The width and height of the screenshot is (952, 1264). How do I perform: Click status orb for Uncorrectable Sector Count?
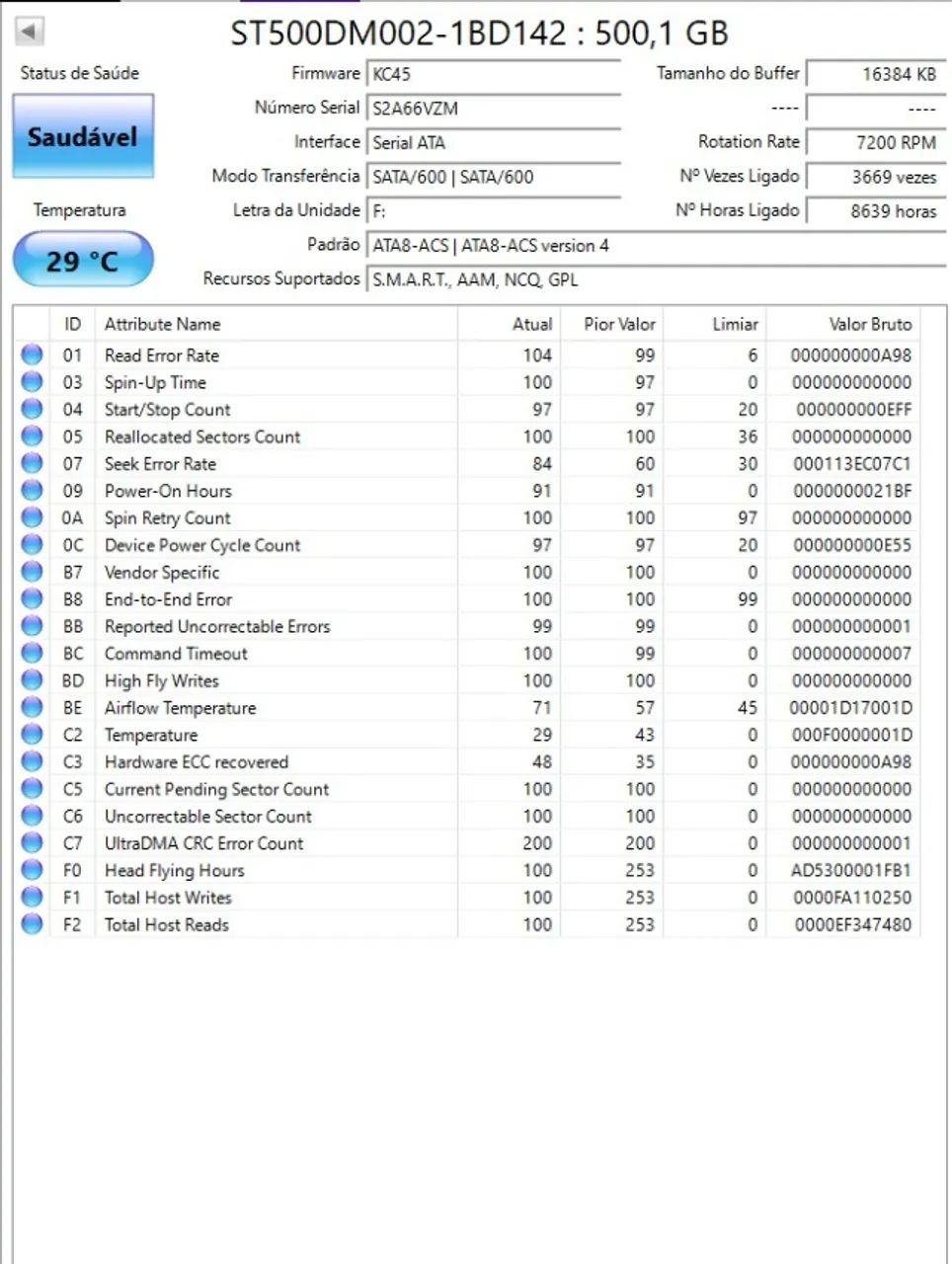[x=33, y=817]
